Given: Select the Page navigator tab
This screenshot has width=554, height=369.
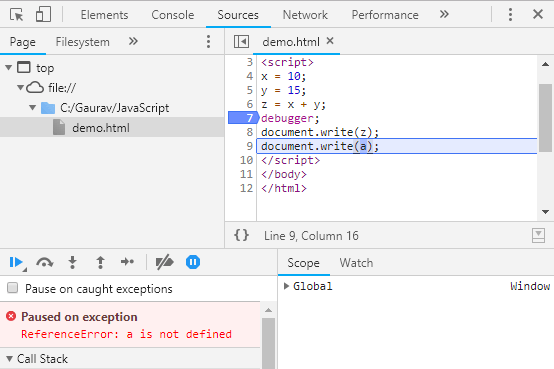Looking at the screenshot, I should [23, 42].
